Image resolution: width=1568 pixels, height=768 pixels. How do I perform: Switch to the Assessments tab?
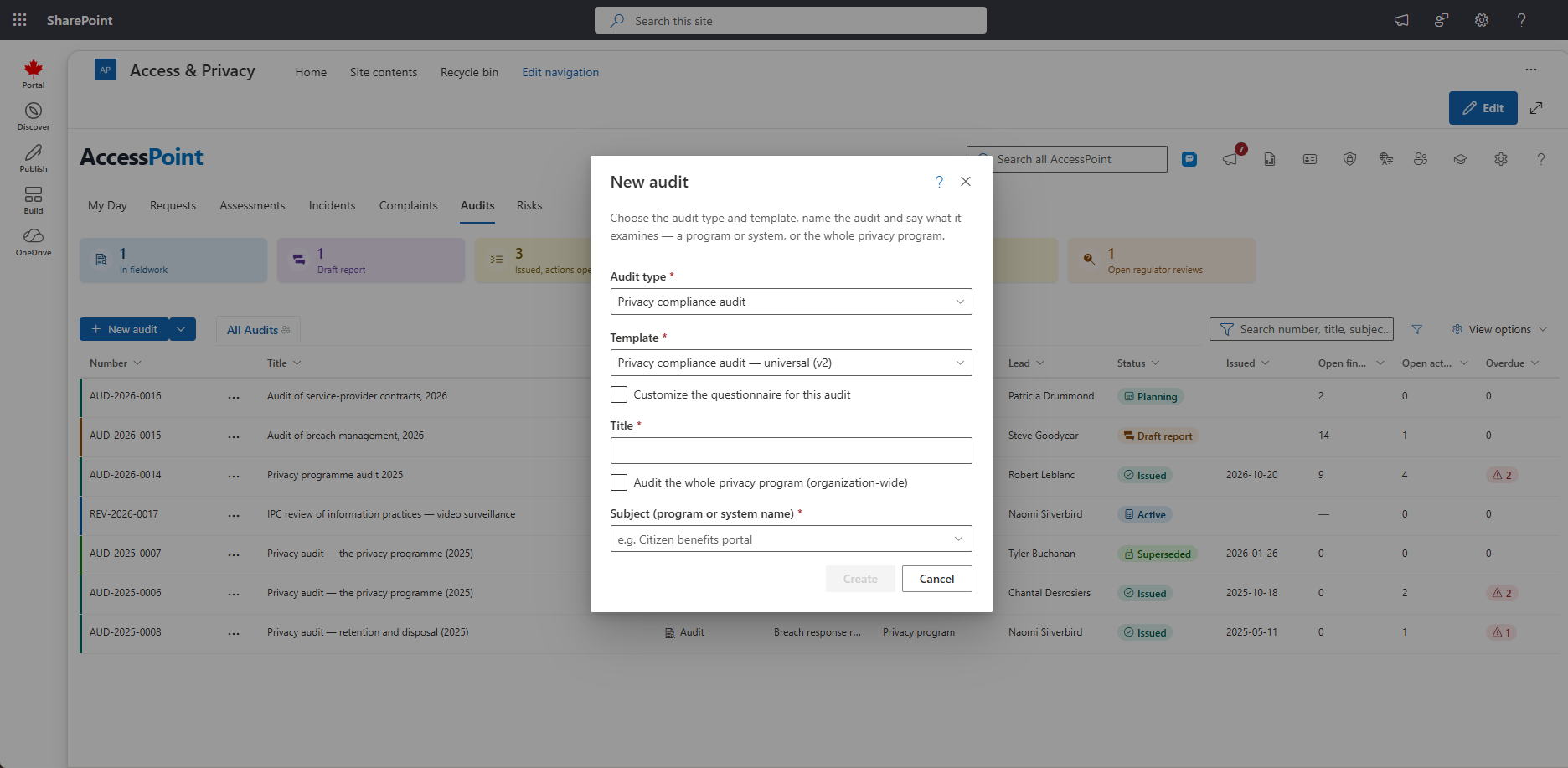[252, 205]
